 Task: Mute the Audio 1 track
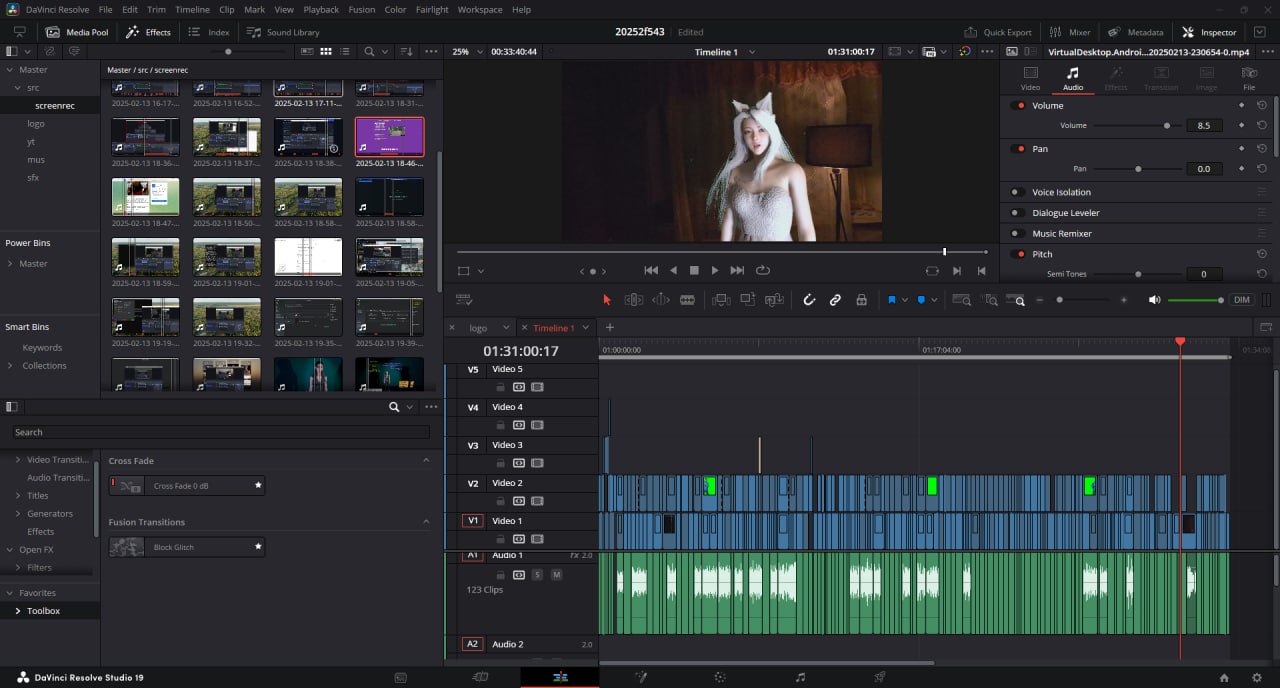click(x=557, y=575)
